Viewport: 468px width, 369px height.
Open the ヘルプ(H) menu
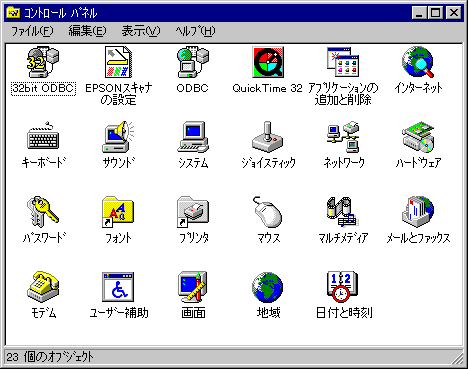tap(195, 31)
